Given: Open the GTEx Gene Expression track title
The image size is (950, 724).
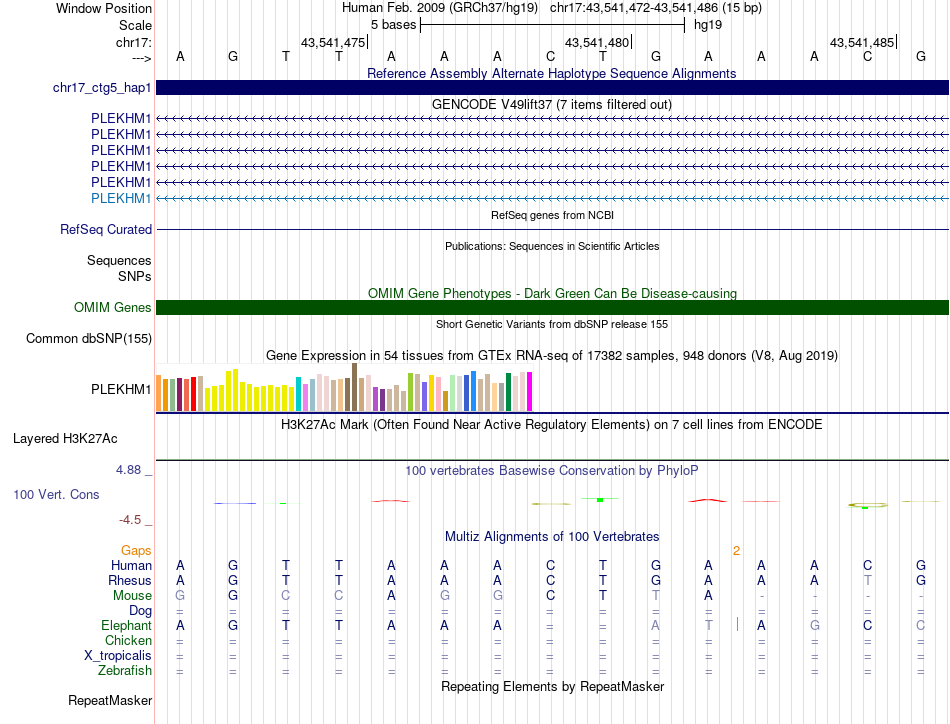Looking at the screenshot, I should (x=551, y=356).
